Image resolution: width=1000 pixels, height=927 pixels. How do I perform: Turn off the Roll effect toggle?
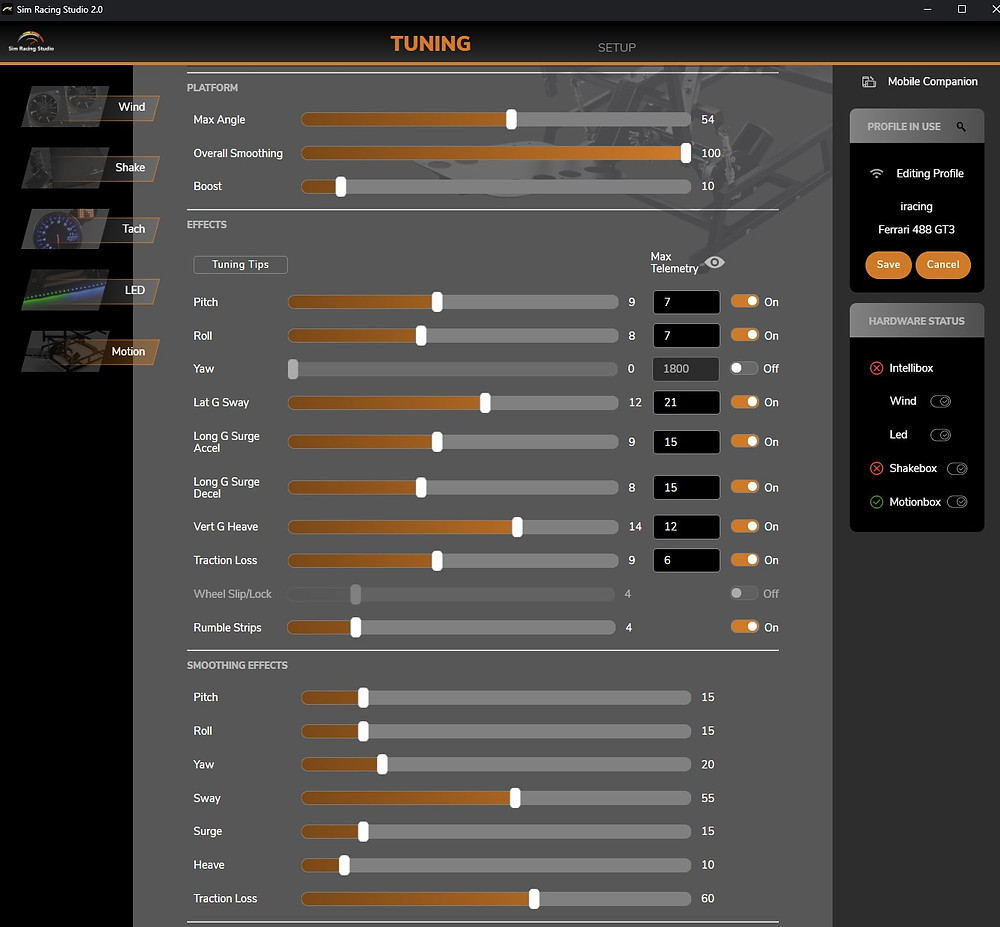coord(744,335)
